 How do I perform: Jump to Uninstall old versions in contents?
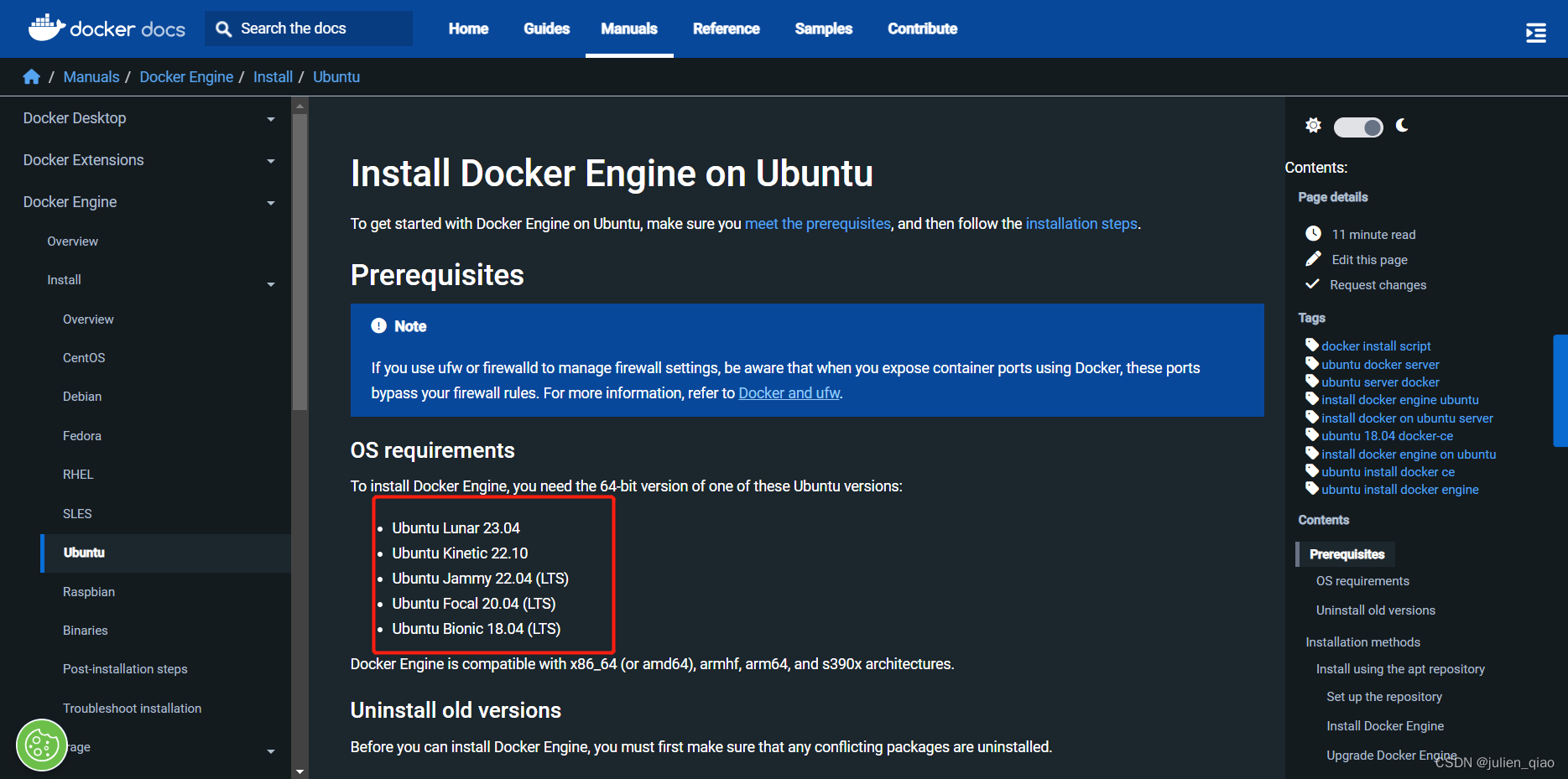(x=1375, y=610)
